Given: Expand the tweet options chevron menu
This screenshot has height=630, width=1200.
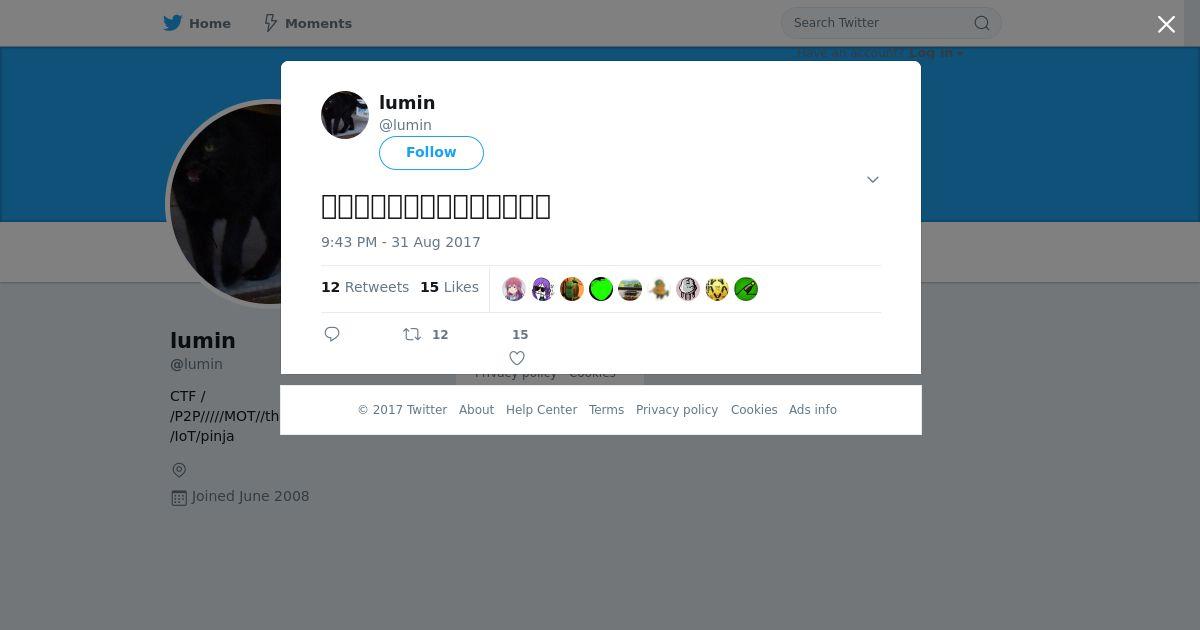Looking at the screenshot, I should [x=873, y=180].
